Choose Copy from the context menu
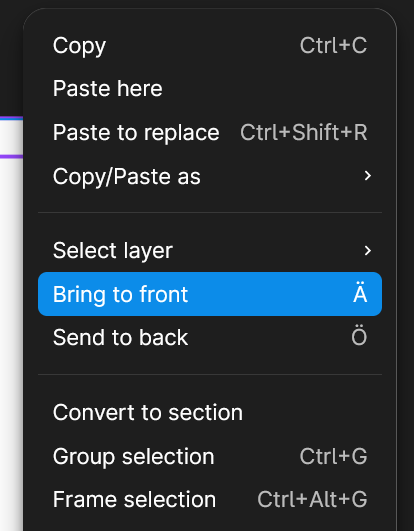The width and height of the screenshot is (414, 531). point(210,45)
